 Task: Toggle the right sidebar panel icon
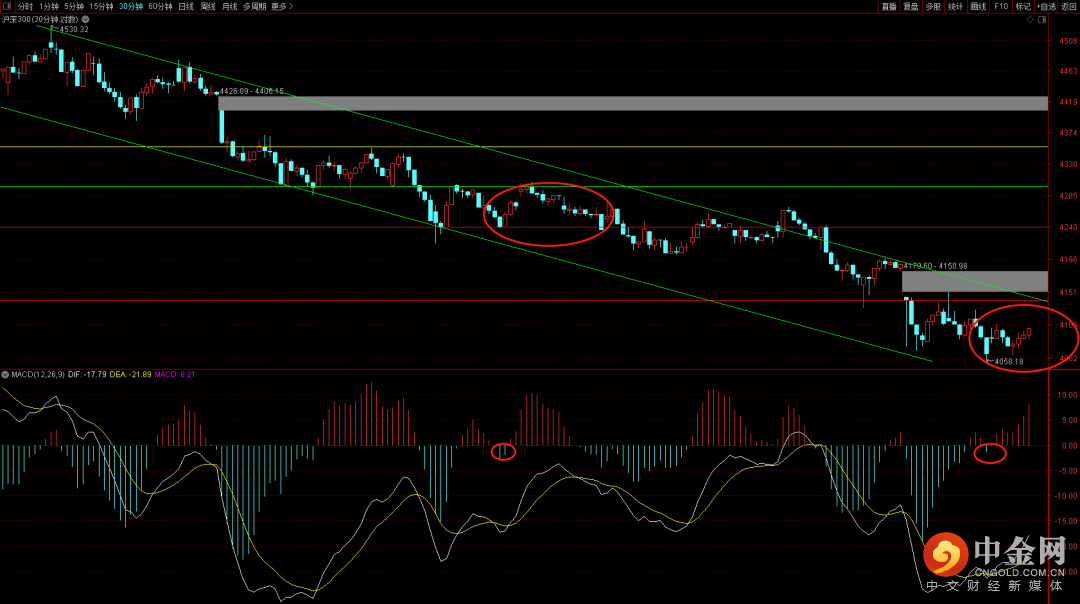(x=1047, y=18)
